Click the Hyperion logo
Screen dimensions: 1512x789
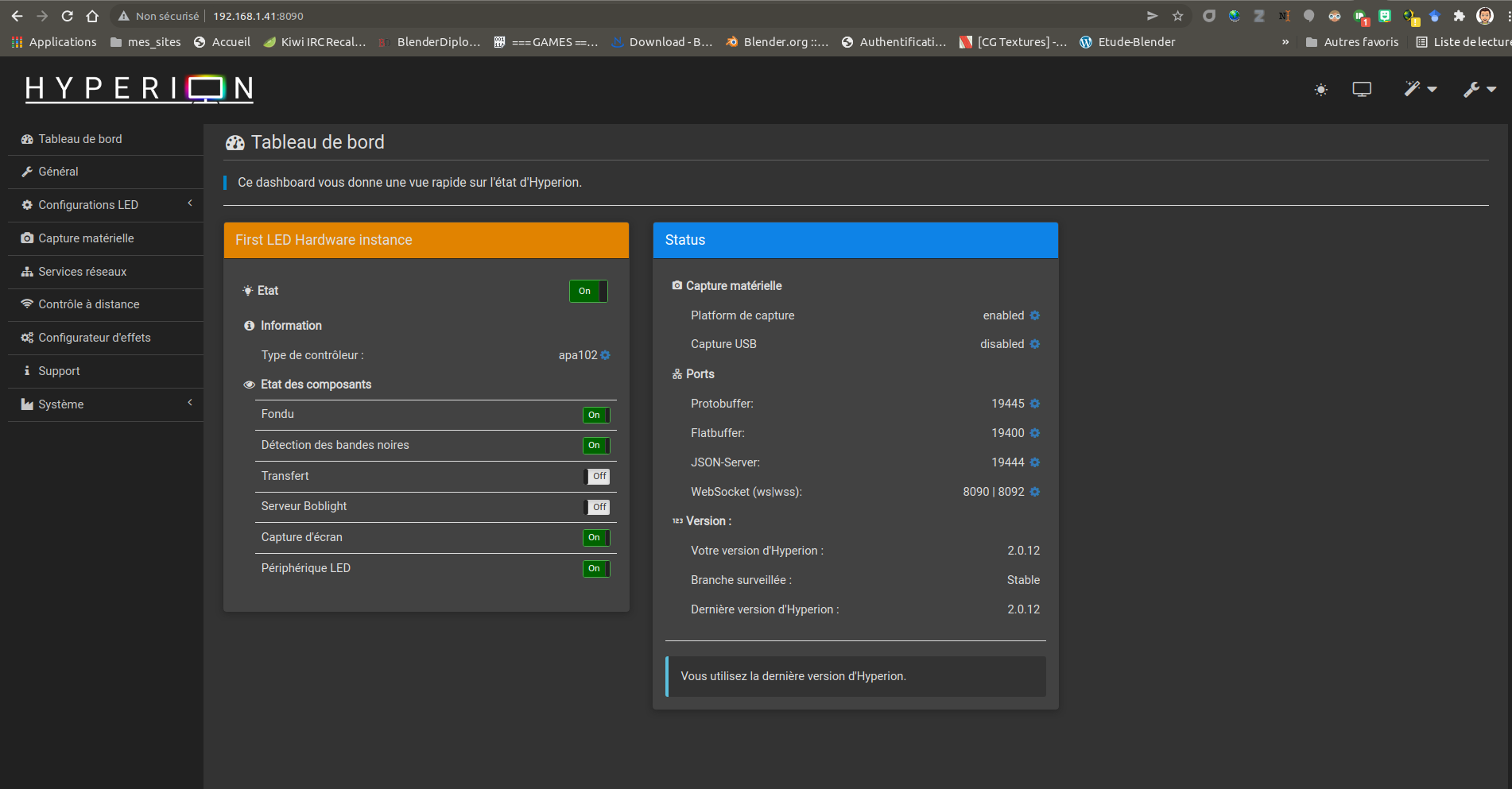pos(139,89)
